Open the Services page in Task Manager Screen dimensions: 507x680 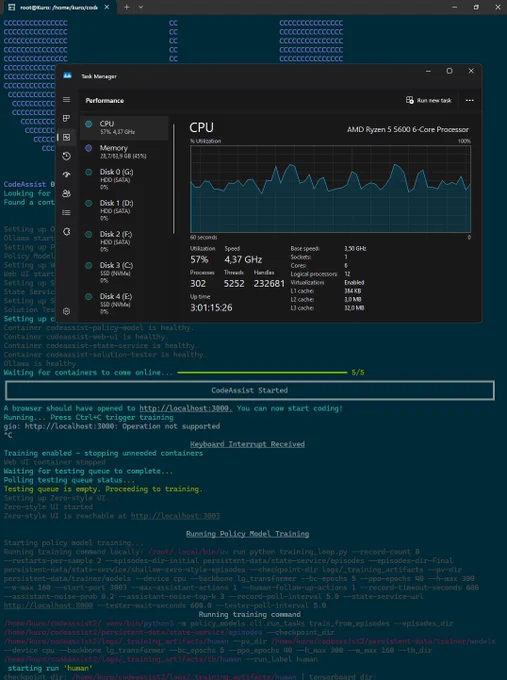66,232
